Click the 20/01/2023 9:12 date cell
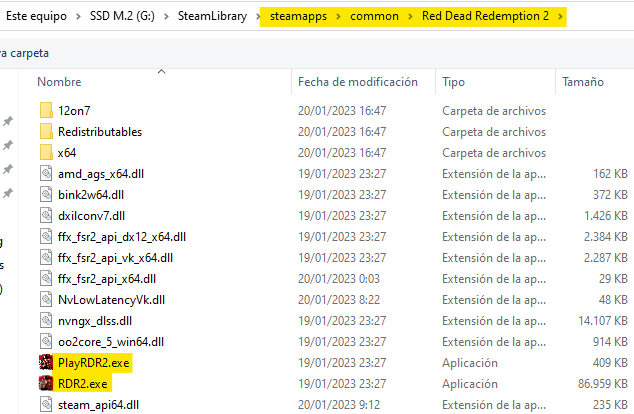 coord(339,405)
